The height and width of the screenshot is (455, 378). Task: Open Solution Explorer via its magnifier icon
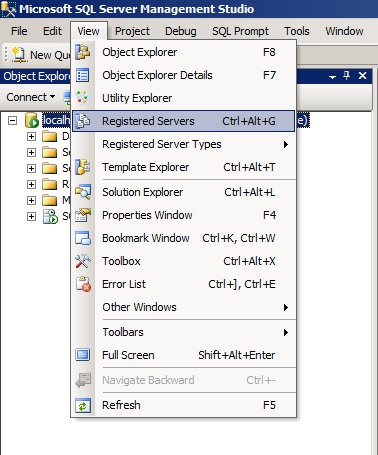[83, 192]
